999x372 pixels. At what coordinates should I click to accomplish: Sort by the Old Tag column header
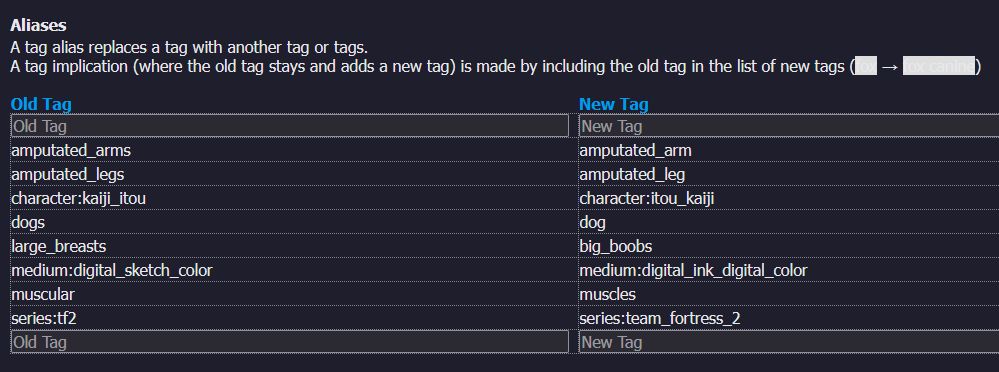[41, 104]
